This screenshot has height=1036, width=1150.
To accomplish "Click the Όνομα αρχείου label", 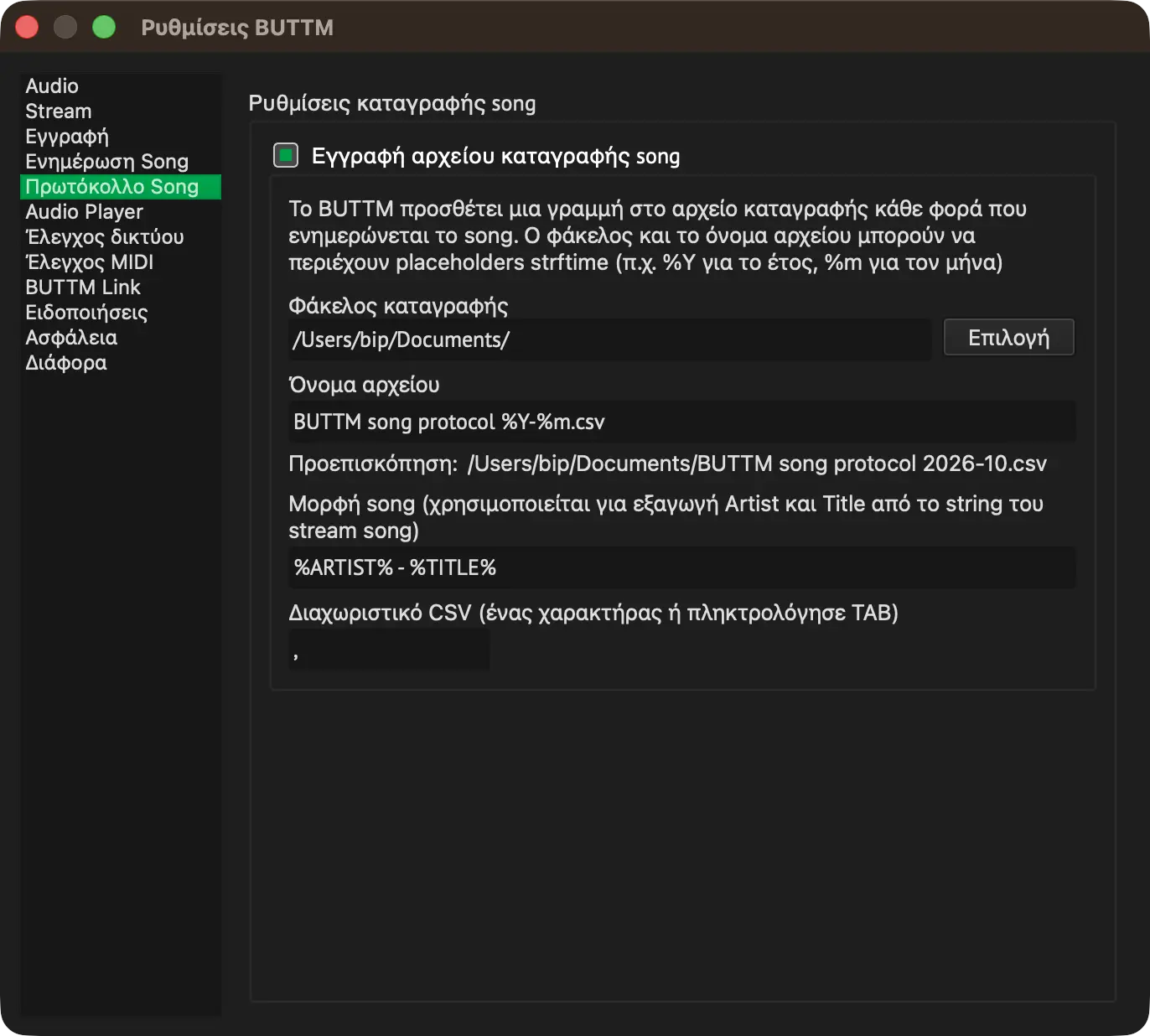I will tap(364, 385).
